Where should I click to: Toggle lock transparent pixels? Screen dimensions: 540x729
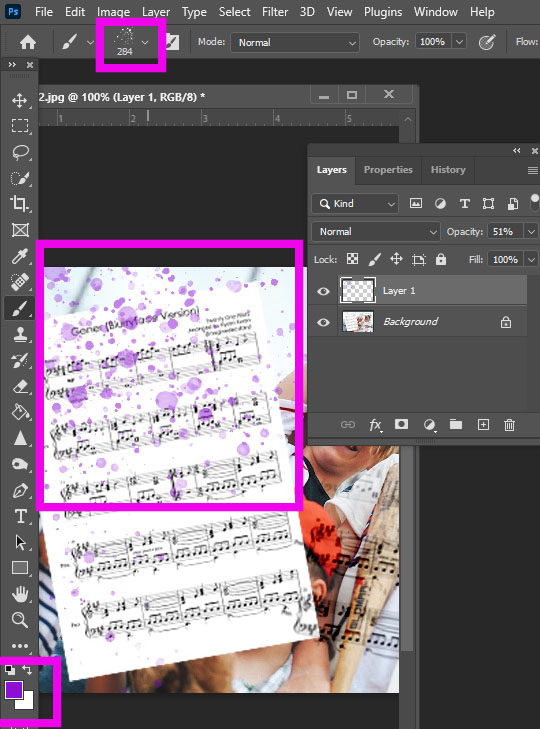point(353,259)
